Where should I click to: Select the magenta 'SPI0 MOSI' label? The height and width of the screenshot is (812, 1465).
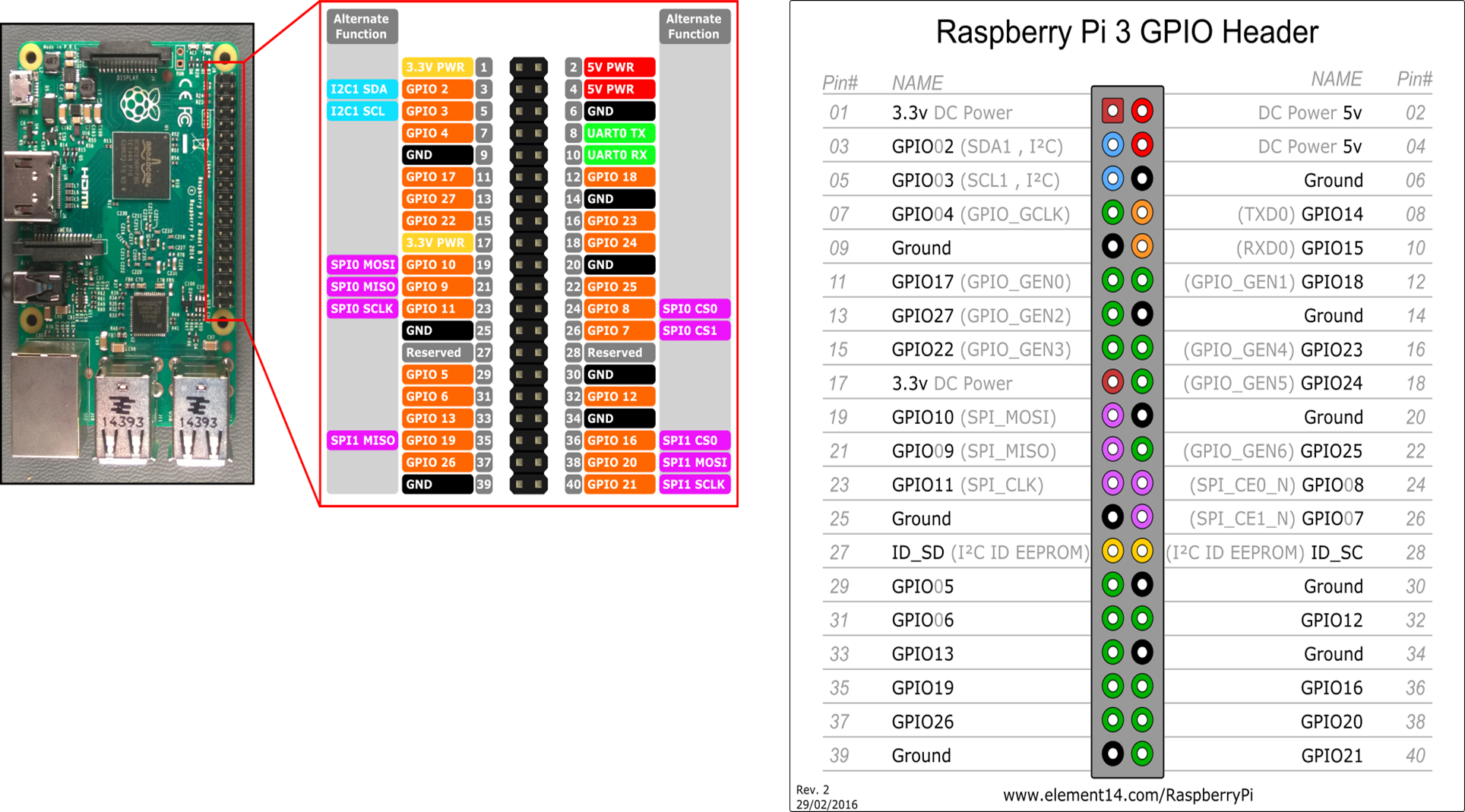point(362,264)
